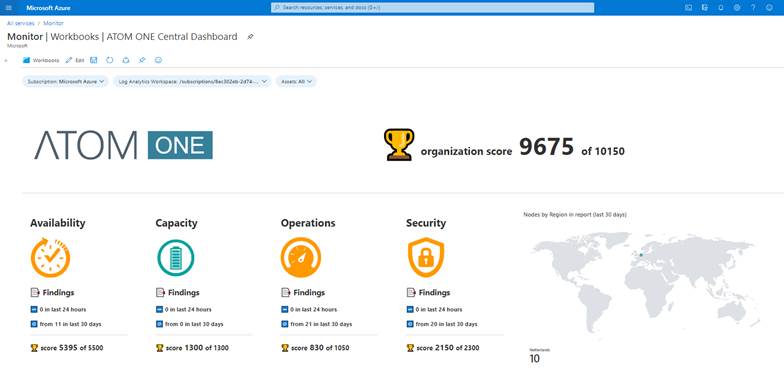The height and width of the screenshot is (372, 784).
Task: Click the Security Findings document icon
Action: click(410, 292)
